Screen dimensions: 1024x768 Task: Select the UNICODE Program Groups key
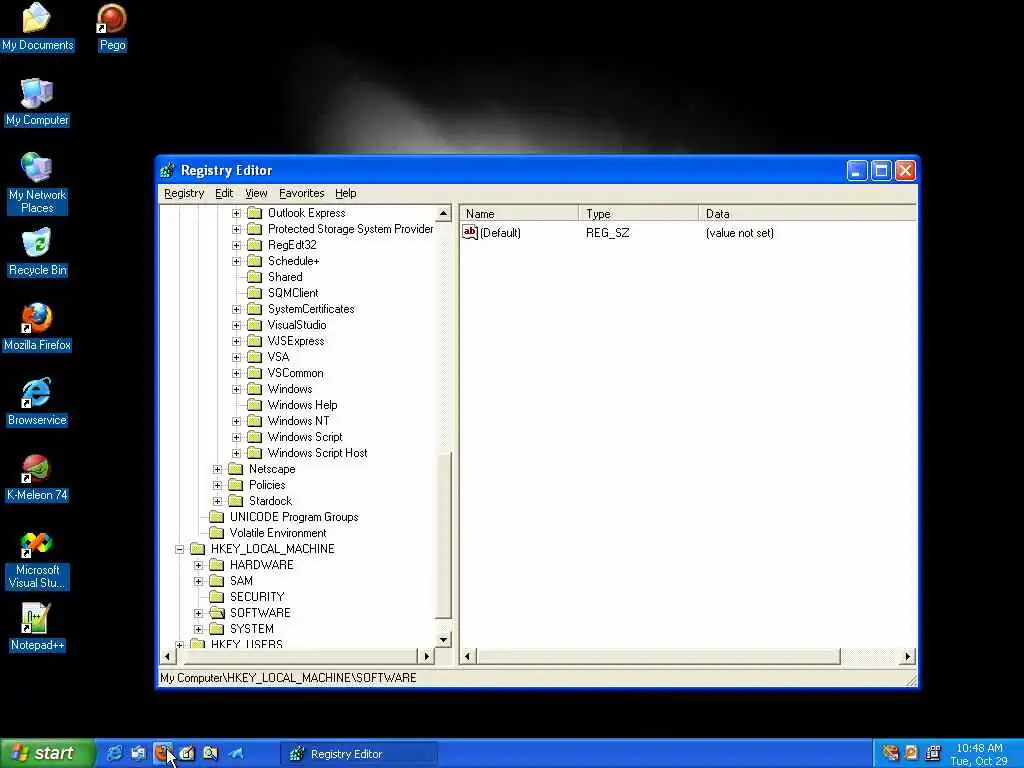[x=294, y=517]
